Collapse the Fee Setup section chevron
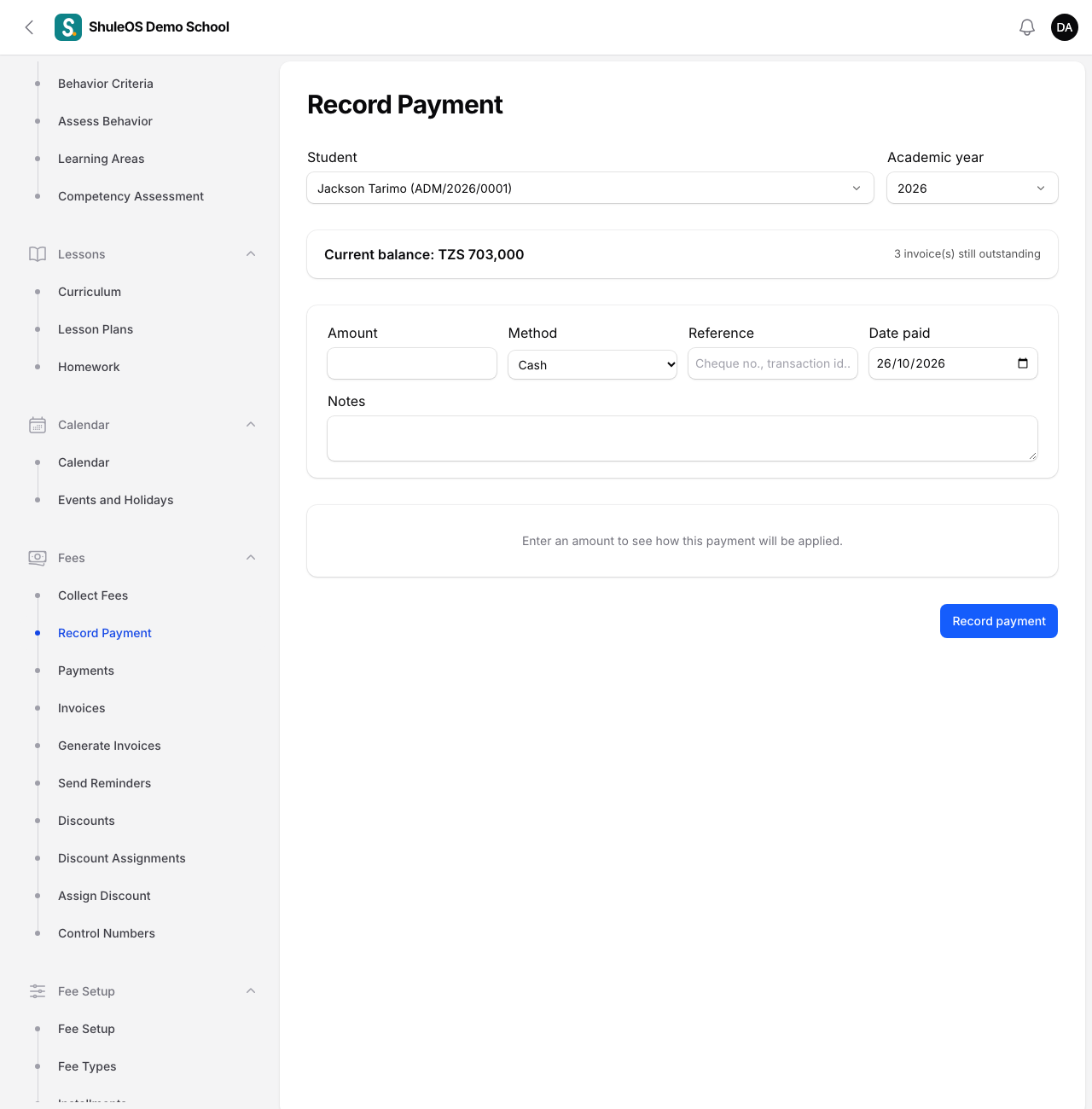1092x1109 pixels. [x=251, y=991]
